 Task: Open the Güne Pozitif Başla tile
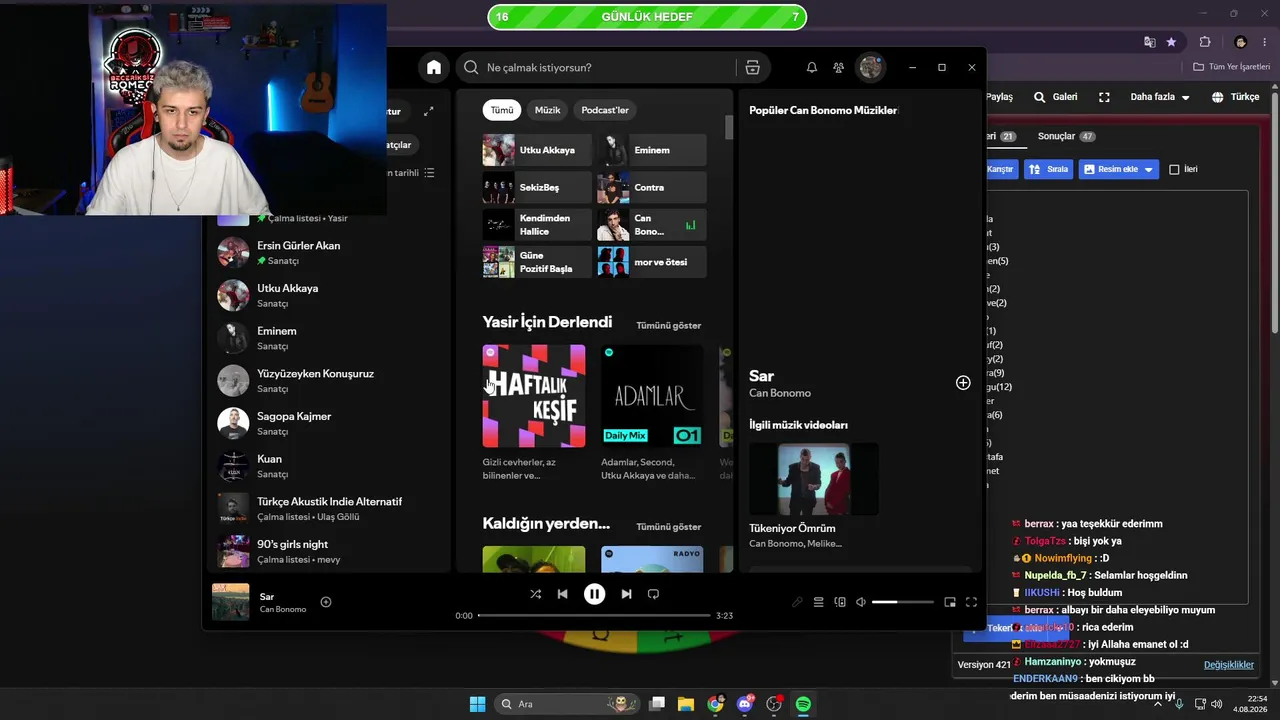point(537,262)
